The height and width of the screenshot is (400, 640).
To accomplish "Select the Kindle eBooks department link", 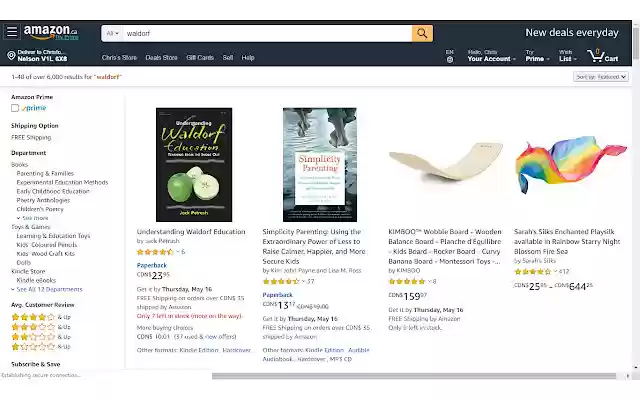I will coord(36,280).
